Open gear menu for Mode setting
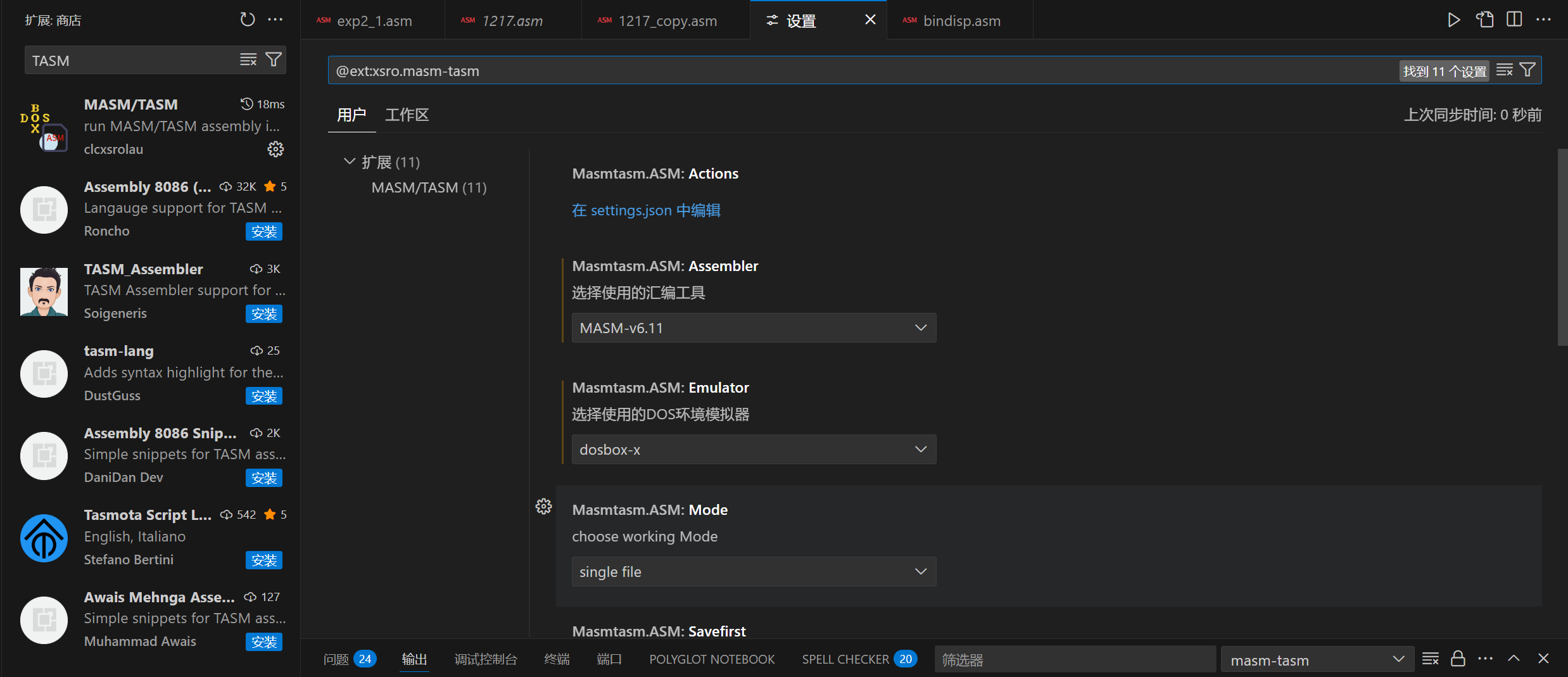Viewport: 1568px width, 677px height. point(543,507)
